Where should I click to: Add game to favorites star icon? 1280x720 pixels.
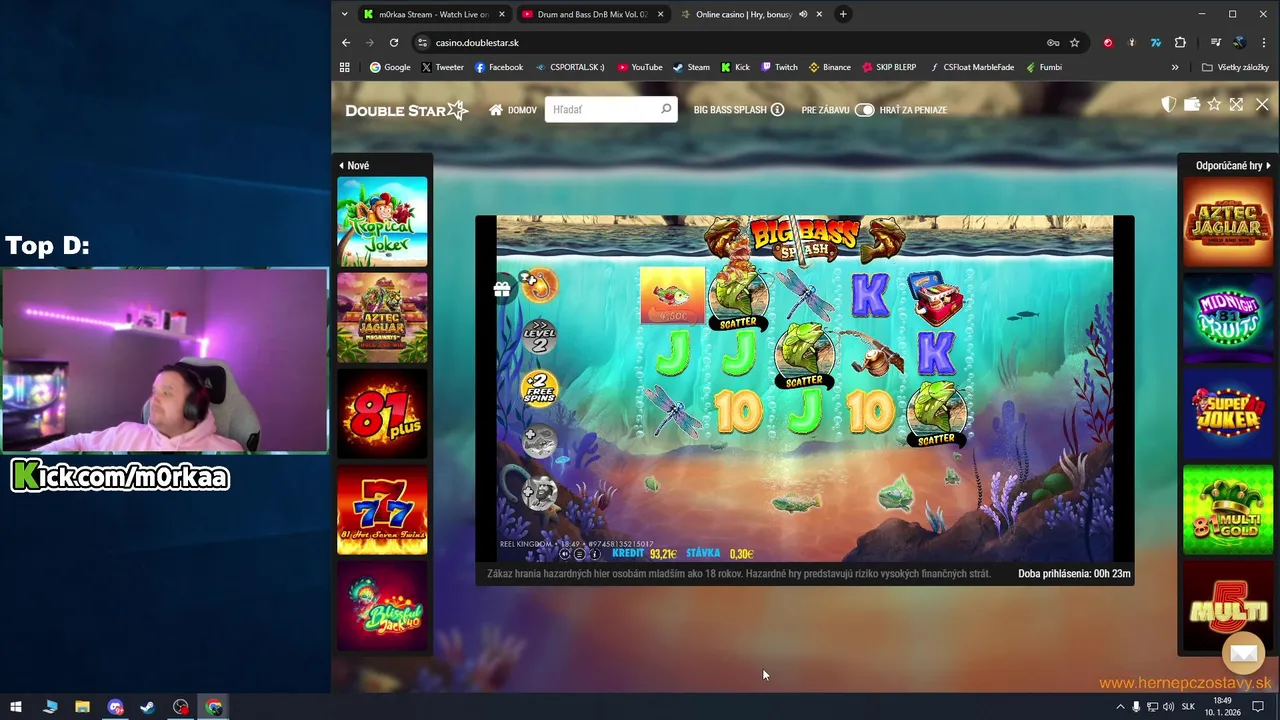[x=1214, y=104]
